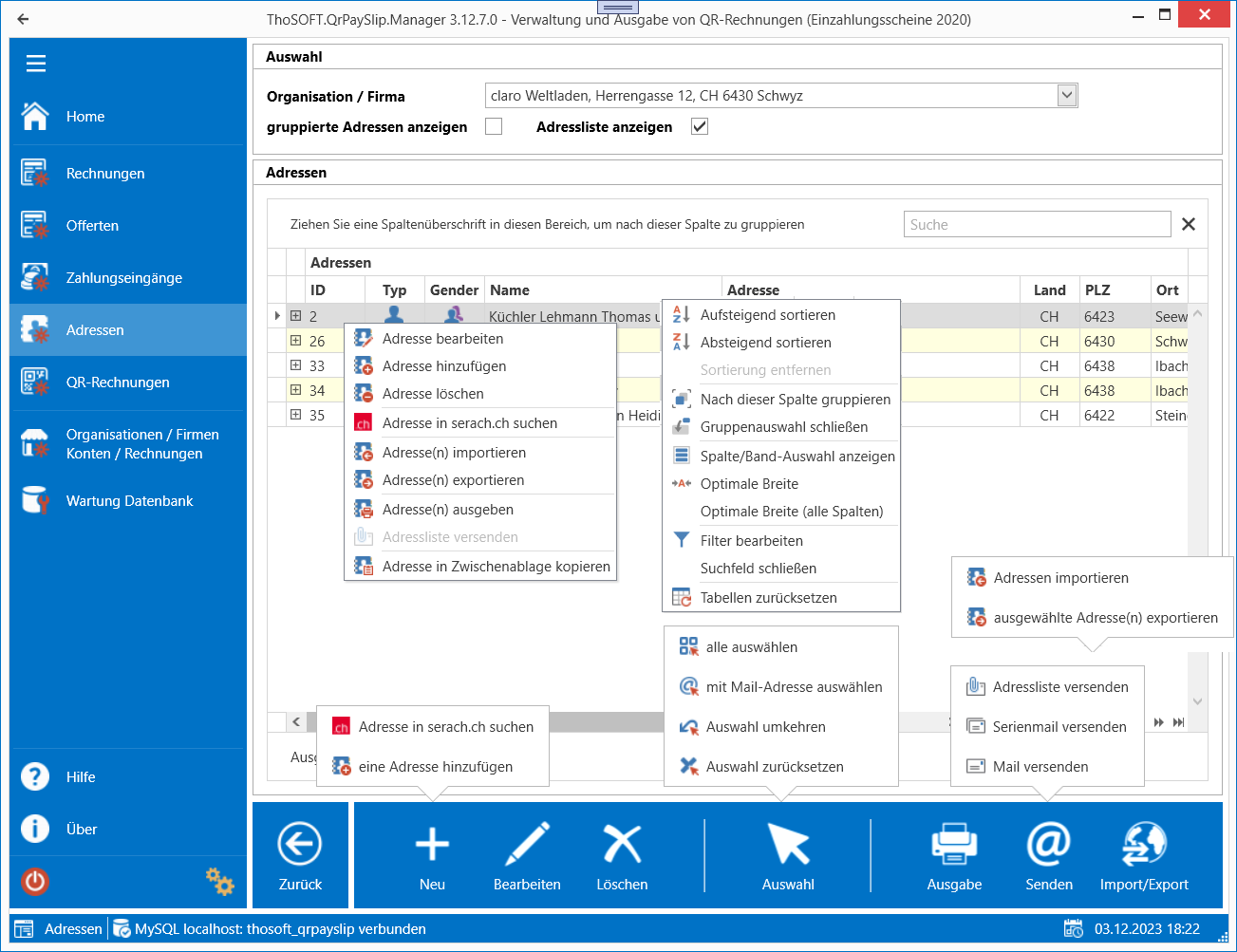This screenshot has height=952, width=1237.
Task: Click Mail versenden option
Action: [x=1047, y=767]
